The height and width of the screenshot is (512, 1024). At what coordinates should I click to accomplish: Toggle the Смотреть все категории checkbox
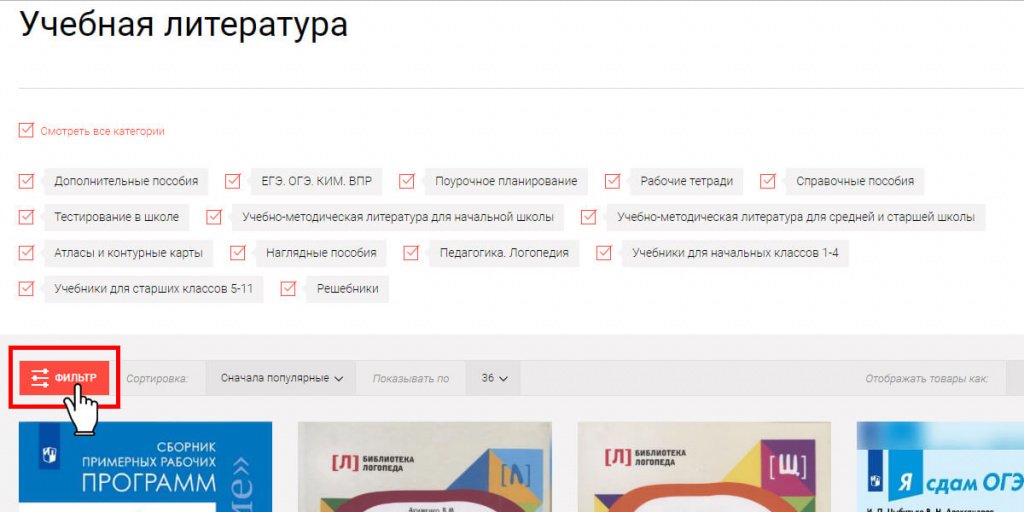[x=26, y=130]
